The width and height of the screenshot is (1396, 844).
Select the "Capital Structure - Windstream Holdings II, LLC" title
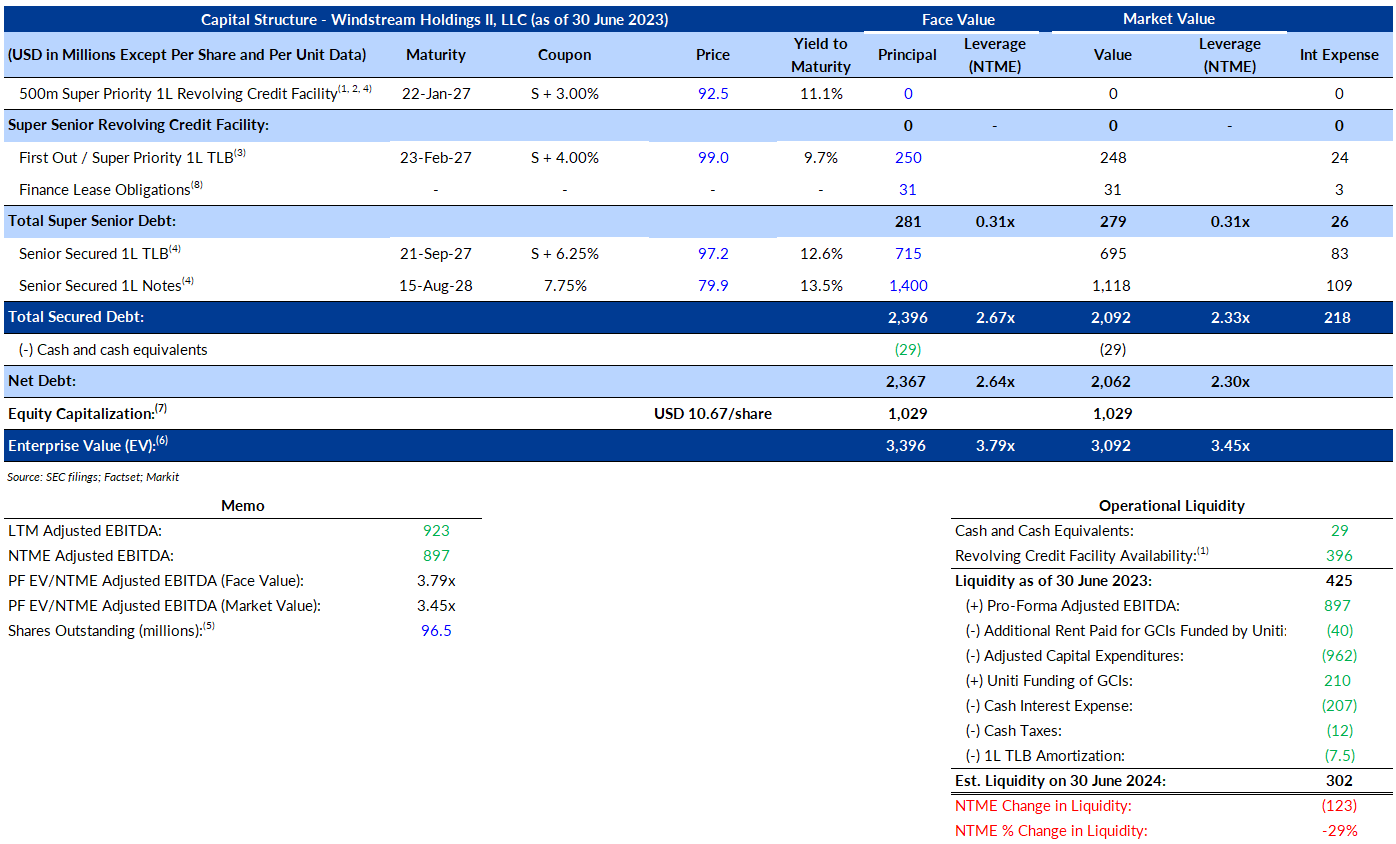[x=435, y=19]
